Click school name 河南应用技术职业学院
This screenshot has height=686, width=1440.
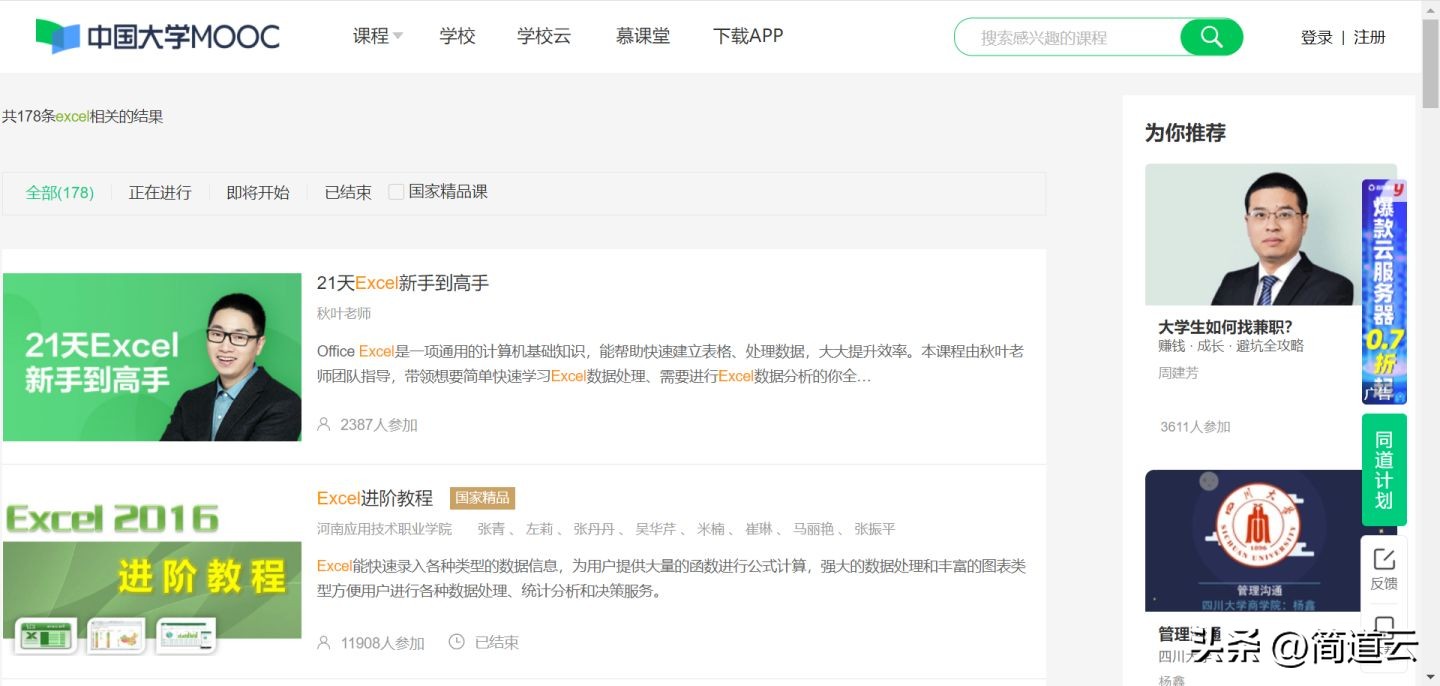click(384, 528)
